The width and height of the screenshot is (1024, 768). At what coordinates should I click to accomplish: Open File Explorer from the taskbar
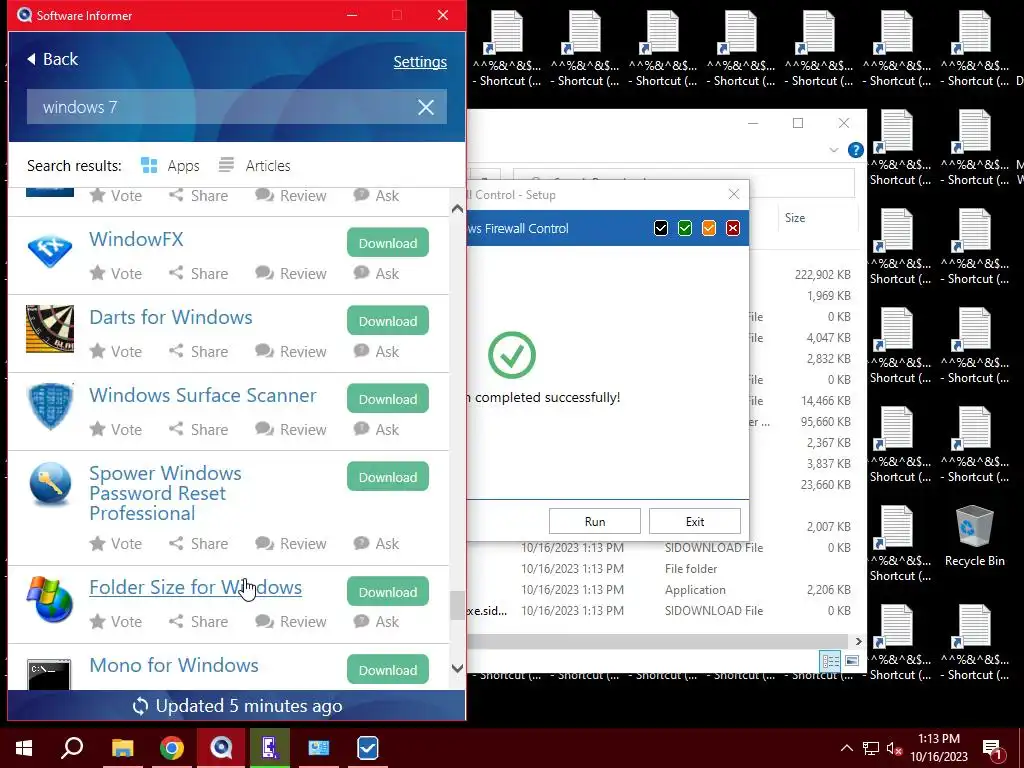[x=123, y=748]
